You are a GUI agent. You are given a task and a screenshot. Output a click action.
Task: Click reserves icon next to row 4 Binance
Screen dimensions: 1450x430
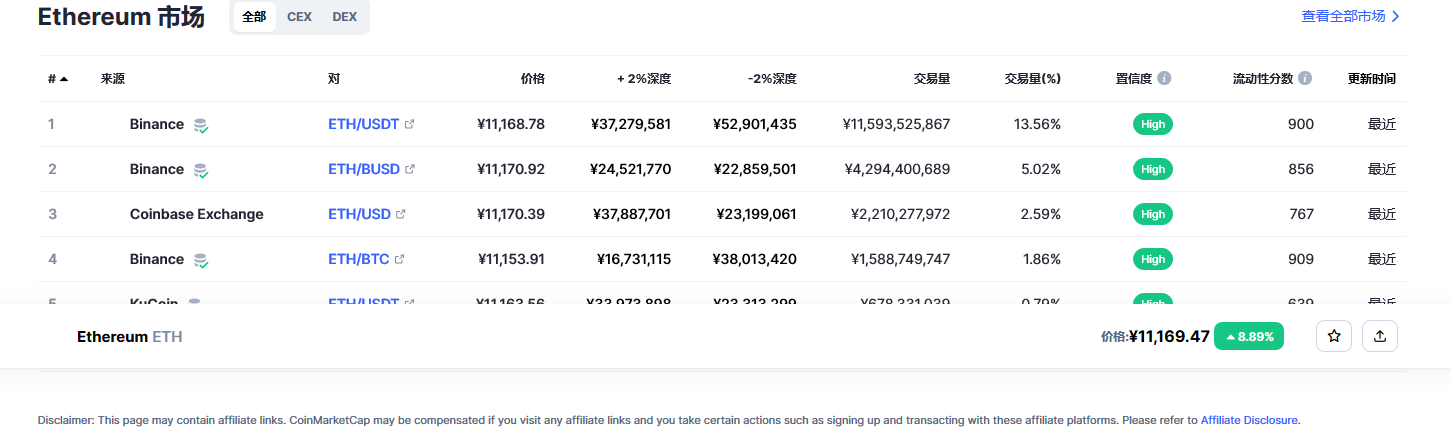(x=201, y=260)
